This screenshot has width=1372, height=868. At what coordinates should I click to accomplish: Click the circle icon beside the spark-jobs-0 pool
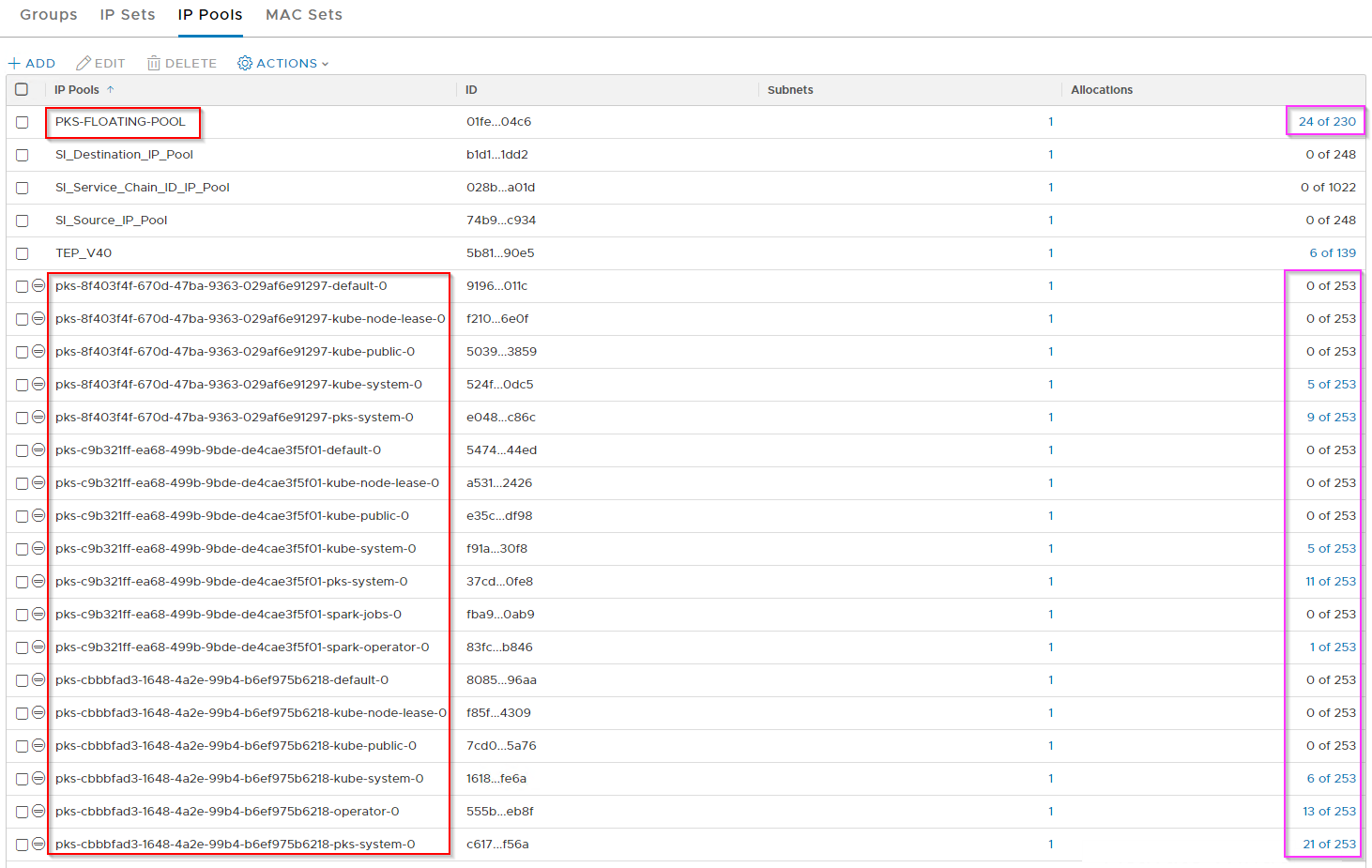[38, 615]
